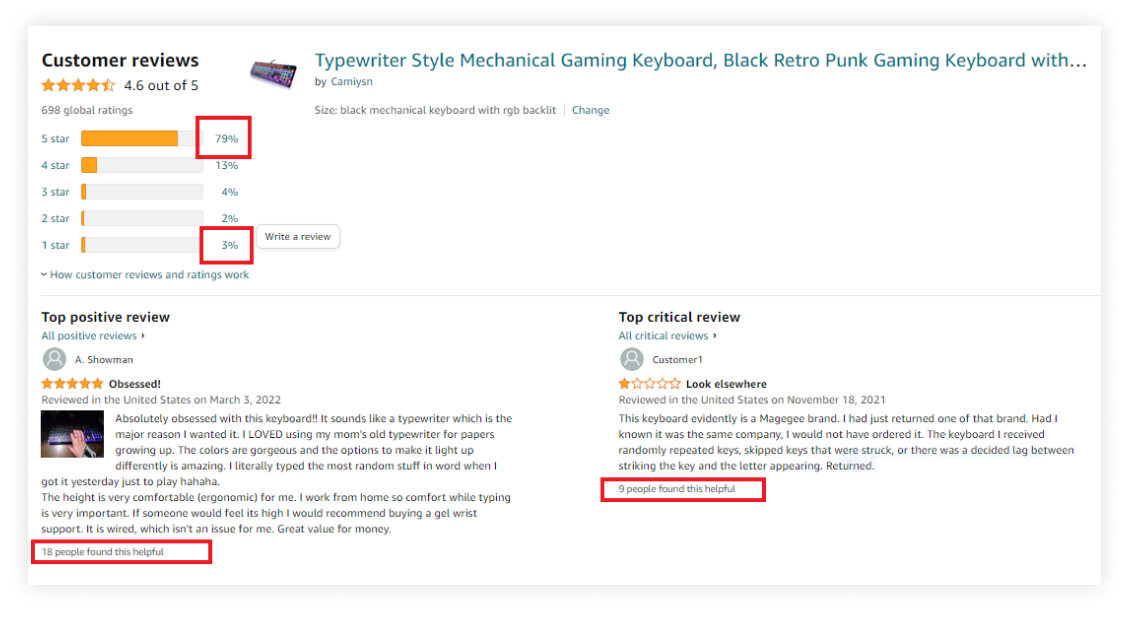Open A. Showman's profile avatar

pyautogui.click(x=54, y=359)
